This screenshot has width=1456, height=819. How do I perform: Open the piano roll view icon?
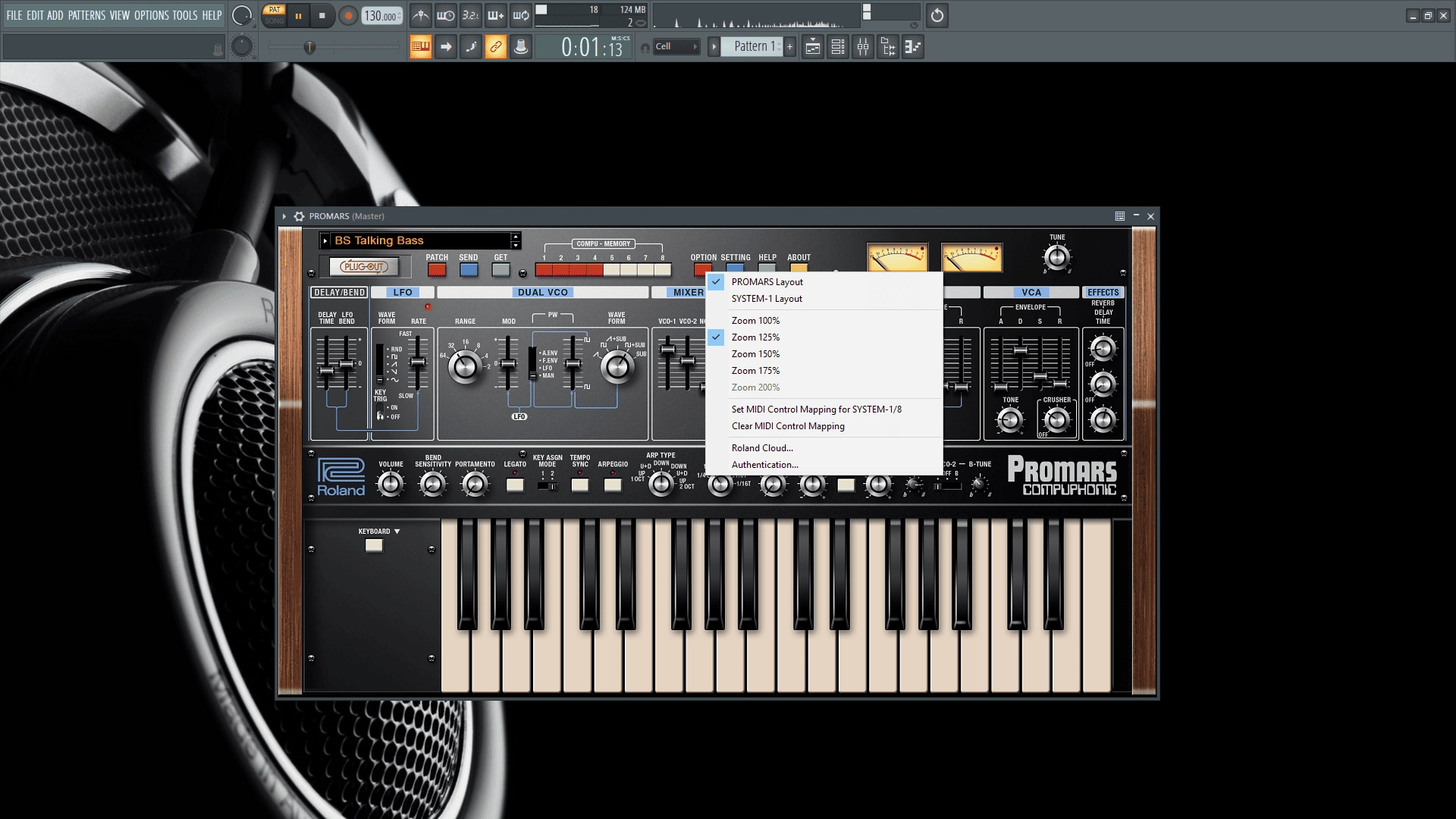(913, 47)
